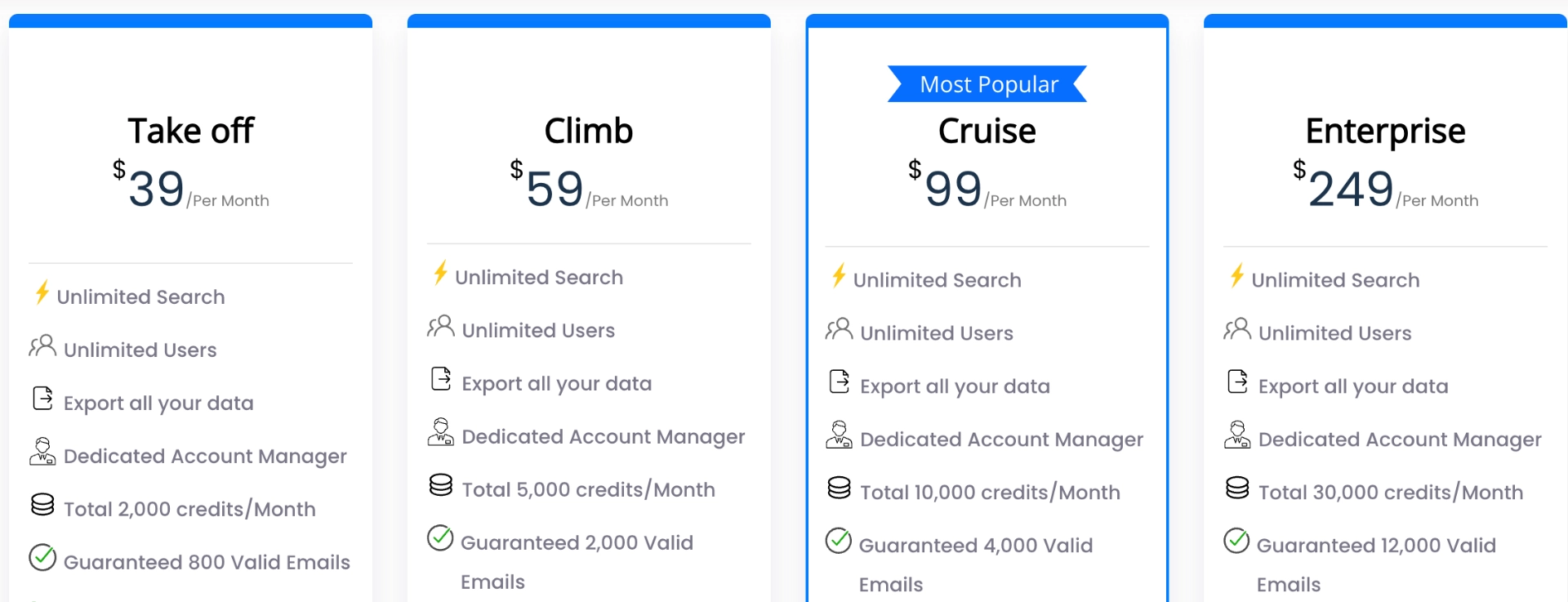1568x602 pixels.
Task: Click the credits database icon in the Take off plan
Action: tap(42, 504)
